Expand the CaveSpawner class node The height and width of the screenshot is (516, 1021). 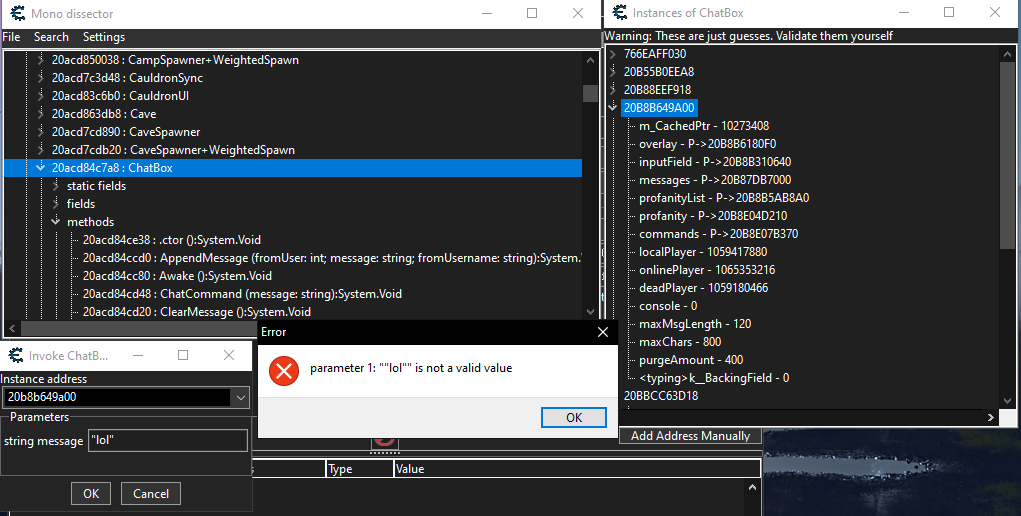point(40,132)
